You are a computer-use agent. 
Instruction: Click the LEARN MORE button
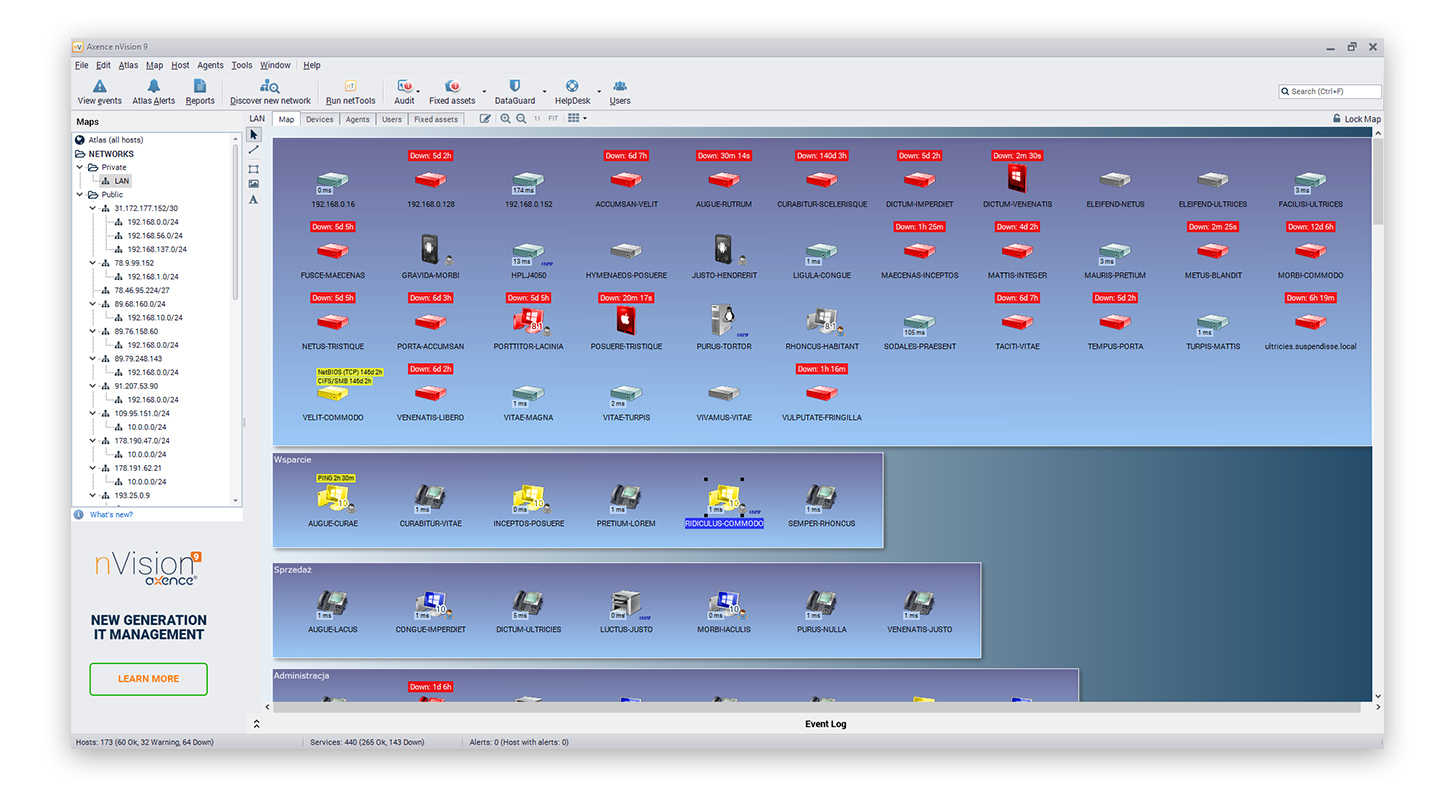click(148, 678)
